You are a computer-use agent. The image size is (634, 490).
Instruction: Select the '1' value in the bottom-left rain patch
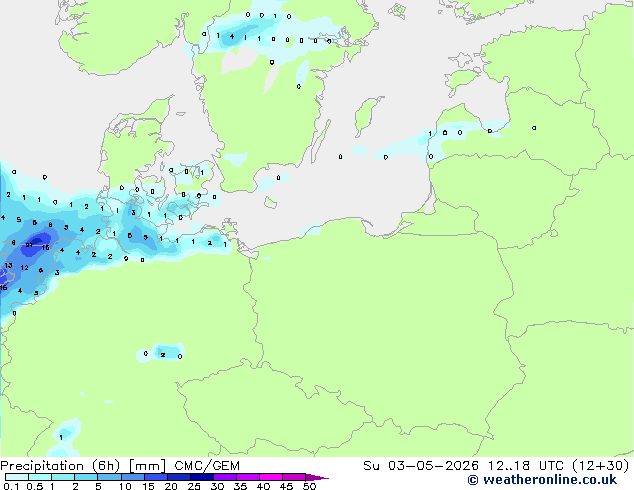pos(61,437)
